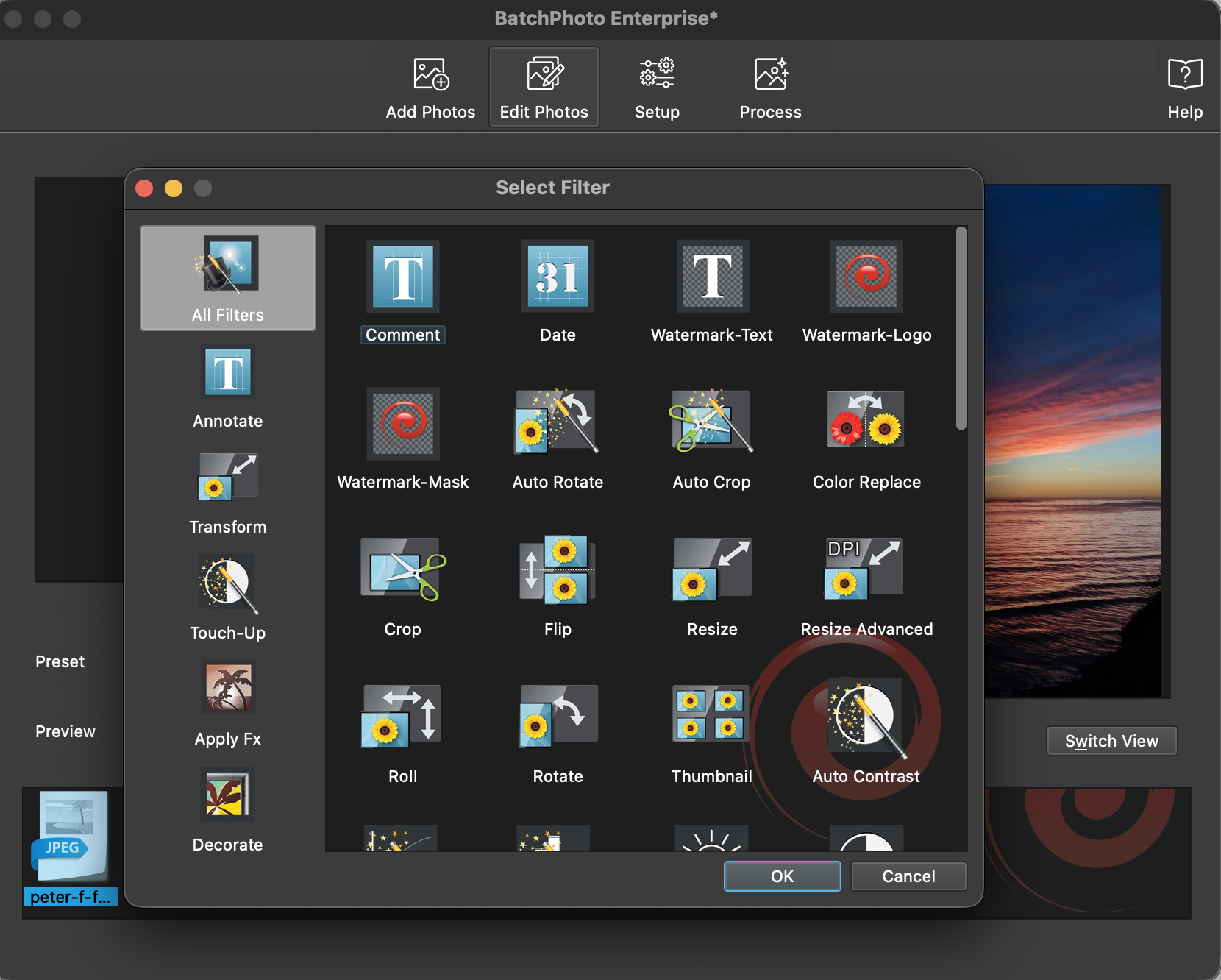Pick the Watermark-Text filter
This screenshot has height=980, width=1221.
tap(712, 277)
